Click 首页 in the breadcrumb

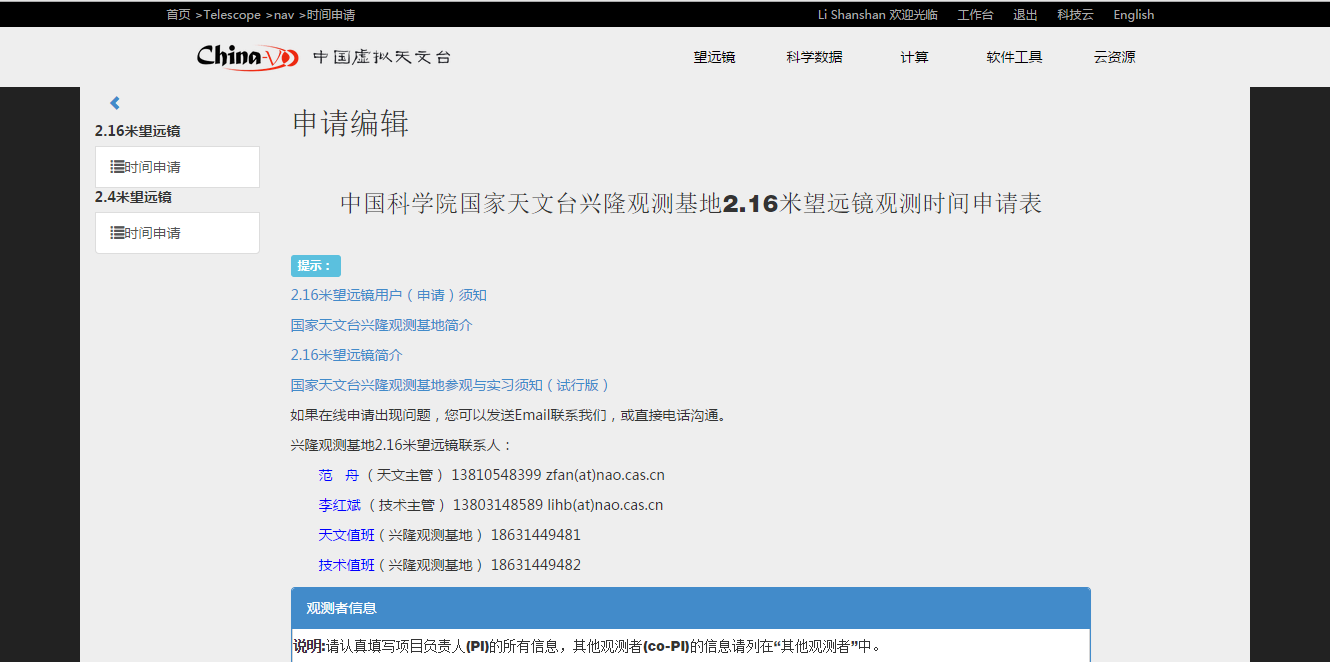[178, 15]
